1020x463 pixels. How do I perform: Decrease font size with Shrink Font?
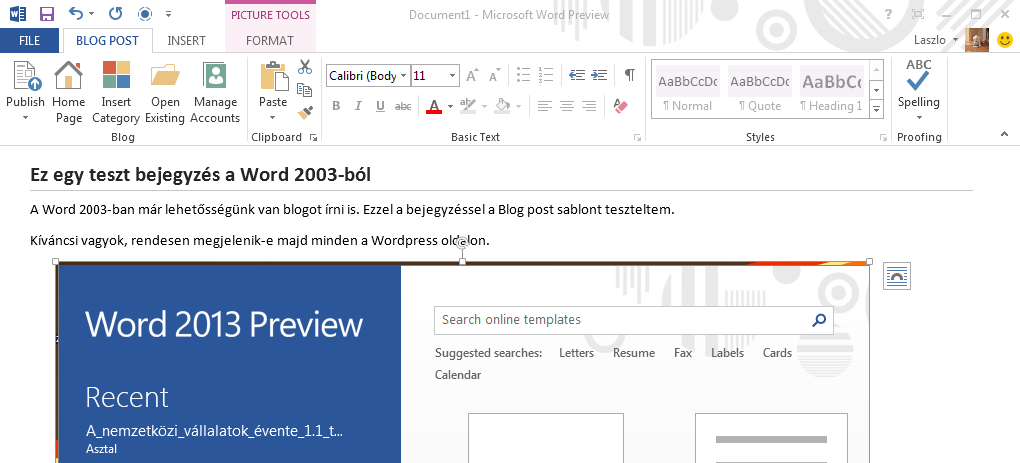click(494, 75)
